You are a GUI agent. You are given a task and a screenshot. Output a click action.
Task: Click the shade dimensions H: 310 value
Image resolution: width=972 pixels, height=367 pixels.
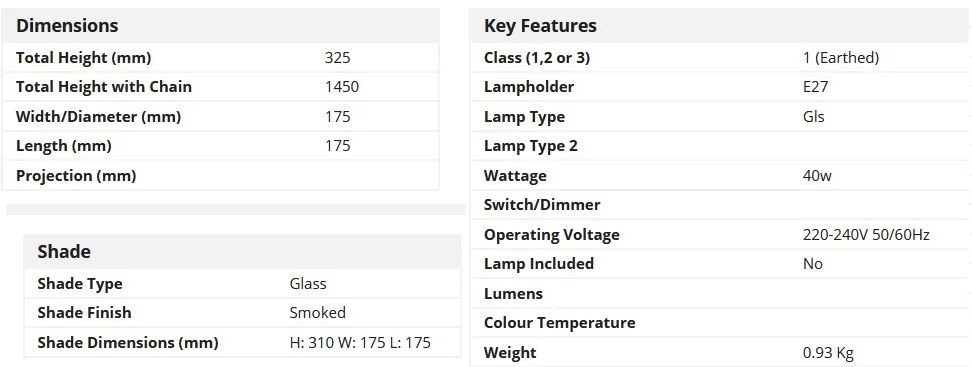point(360,342)
